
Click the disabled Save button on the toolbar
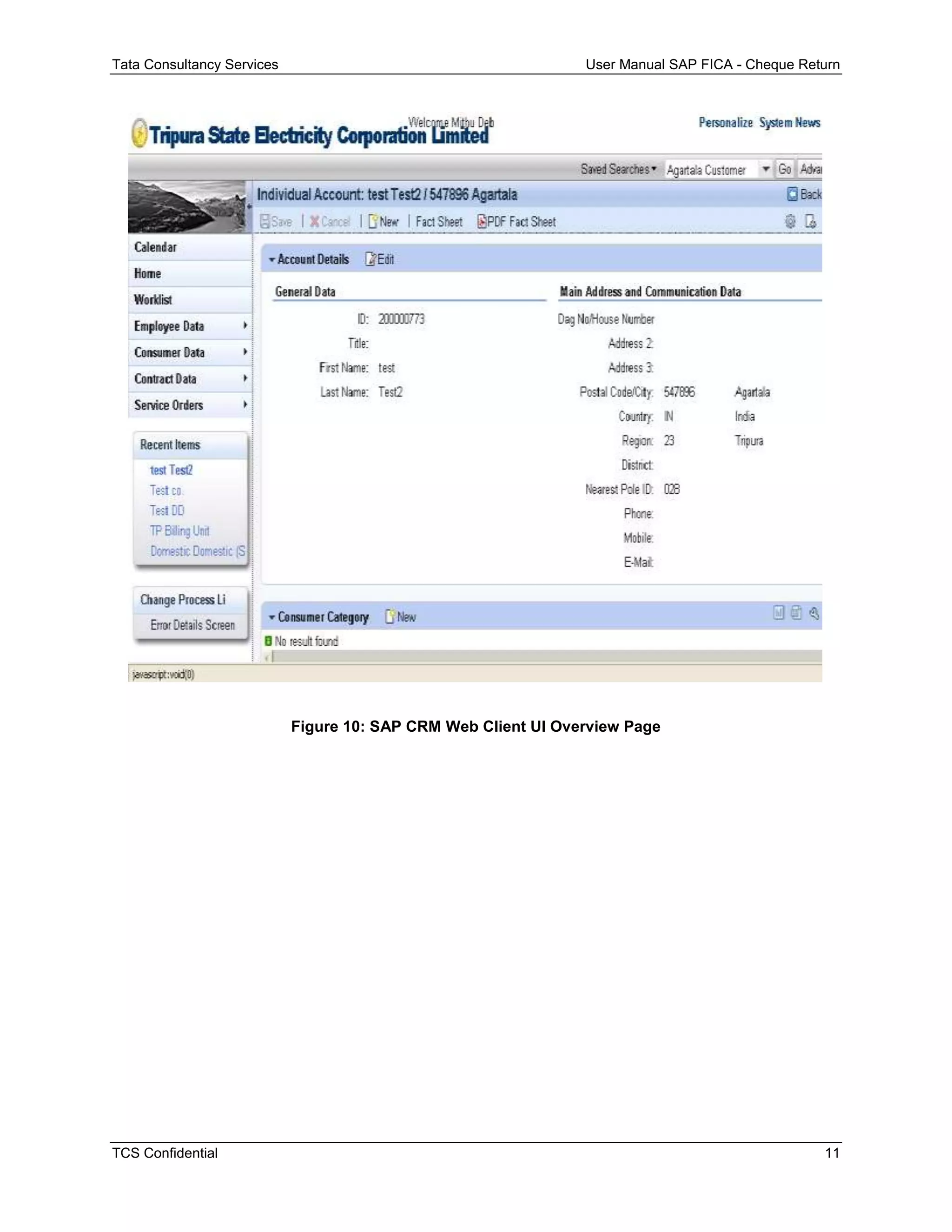[276, 222]
